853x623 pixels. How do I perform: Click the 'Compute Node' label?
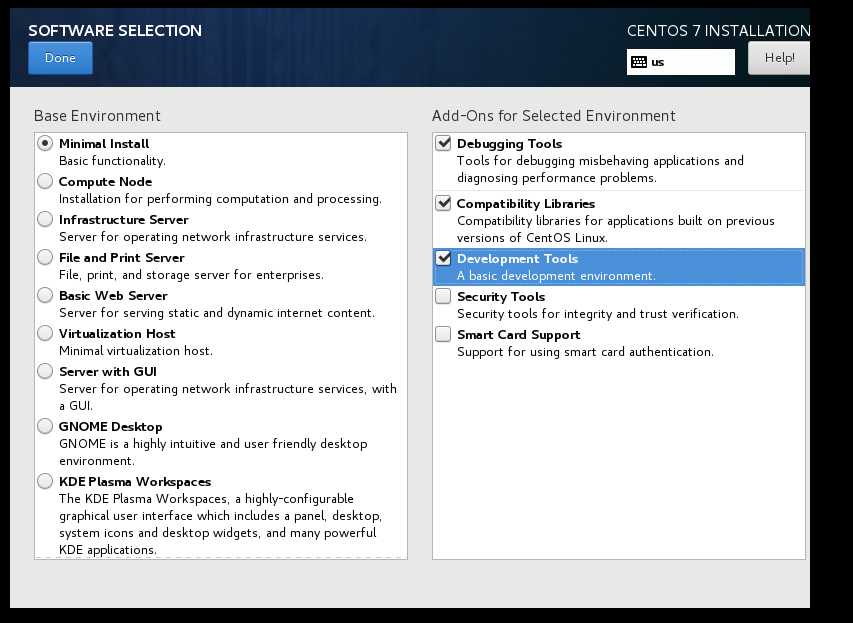[106, 182]
